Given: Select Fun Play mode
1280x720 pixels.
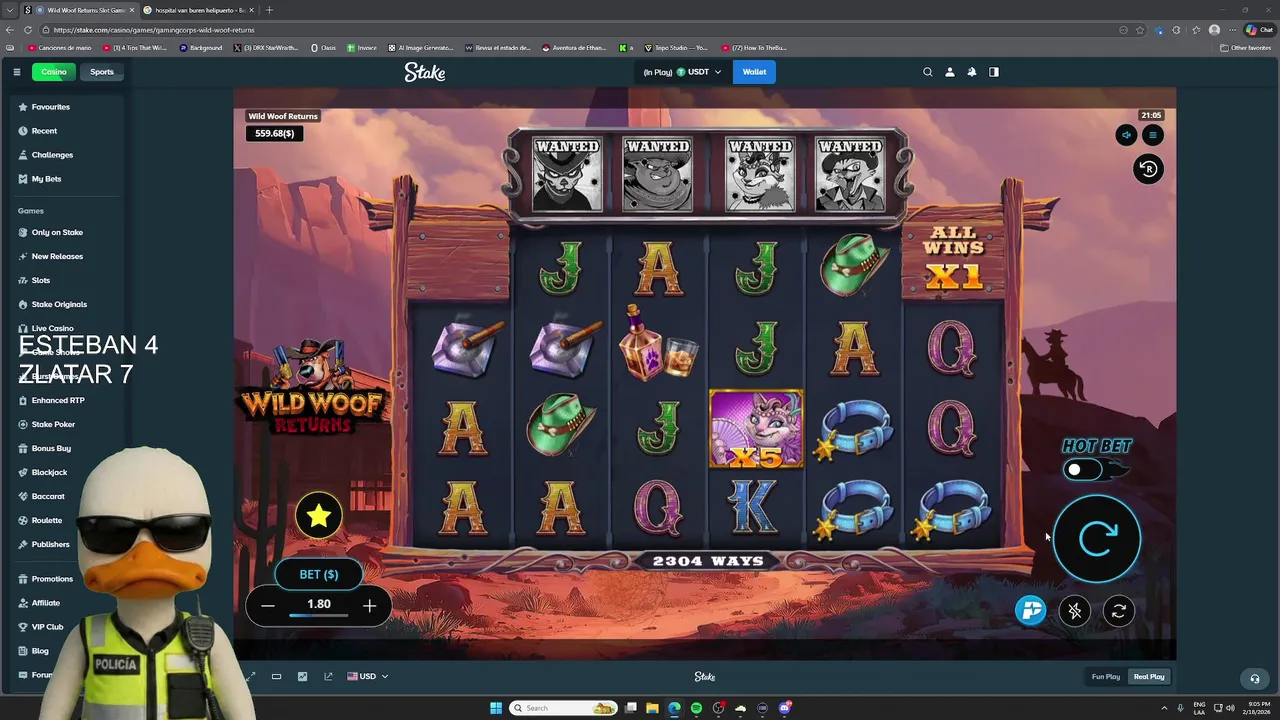Looking at the screenshot, I should [x=1106, y=677].
